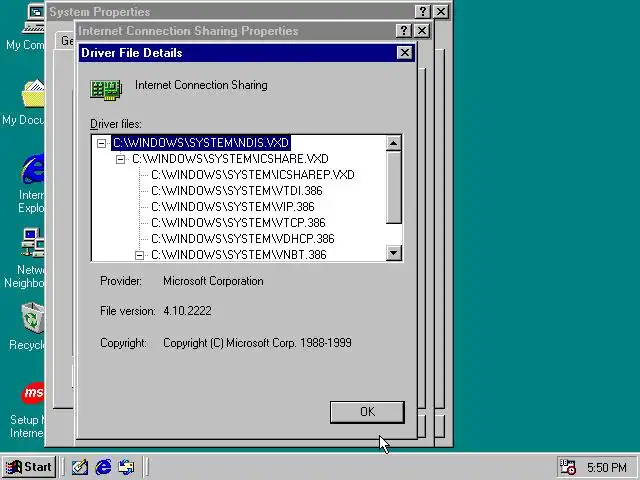Image resolution: width=640 pixels, height=480 pixels.
Task: Close the Driver File Details dialog
Action: pyautogui.click(x=404, y=53)
